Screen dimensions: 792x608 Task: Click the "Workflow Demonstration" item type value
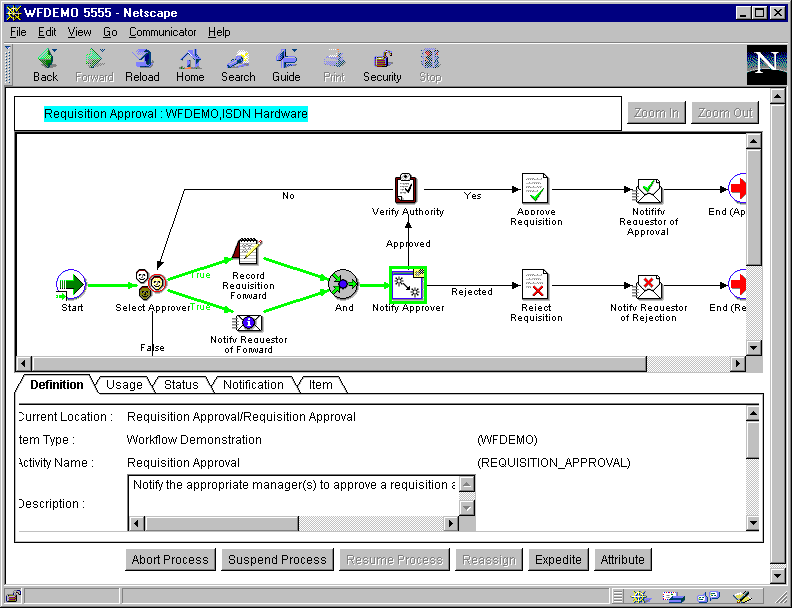point(194,440)
